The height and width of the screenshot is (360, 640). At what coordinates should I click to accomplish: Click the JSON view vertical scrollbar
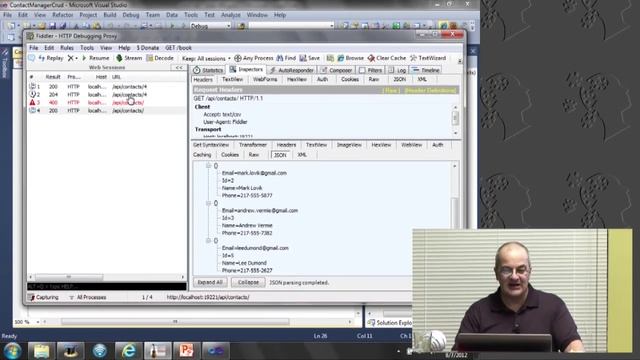pyautogui.click(x=455, y=218)
